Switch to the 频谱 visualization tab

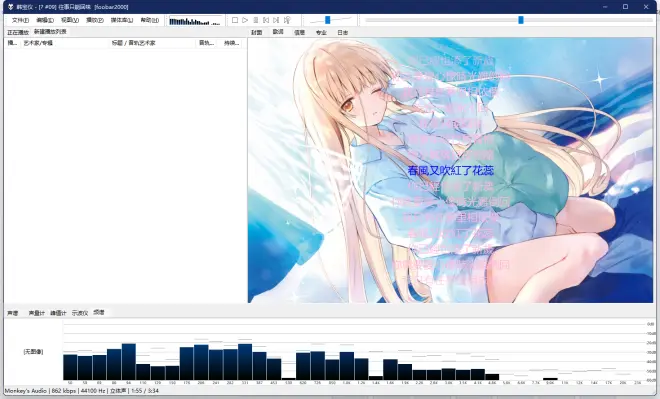click(x=98, y=312)
